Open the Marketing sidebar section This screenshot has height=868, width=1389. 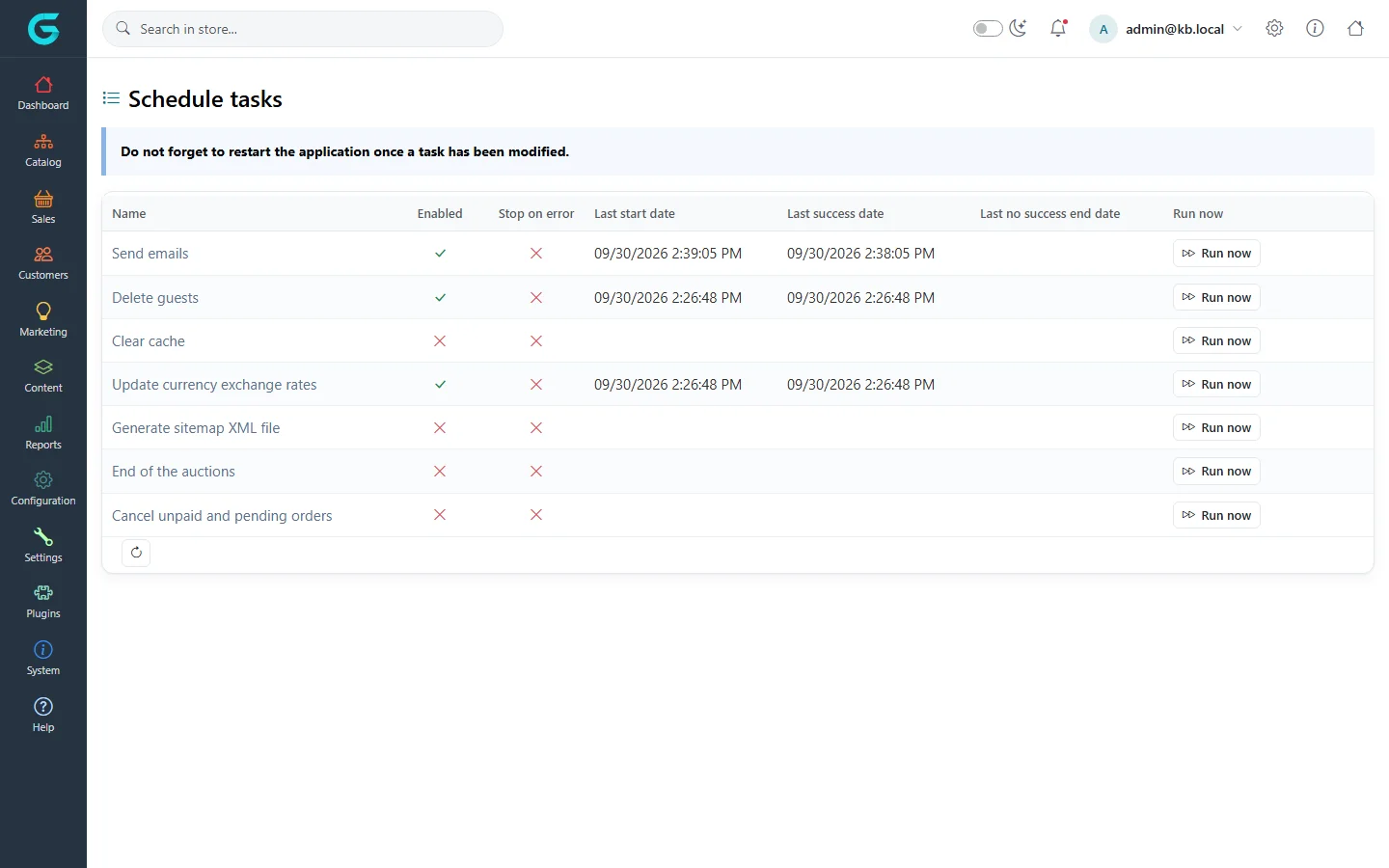[x=43, y=320]
